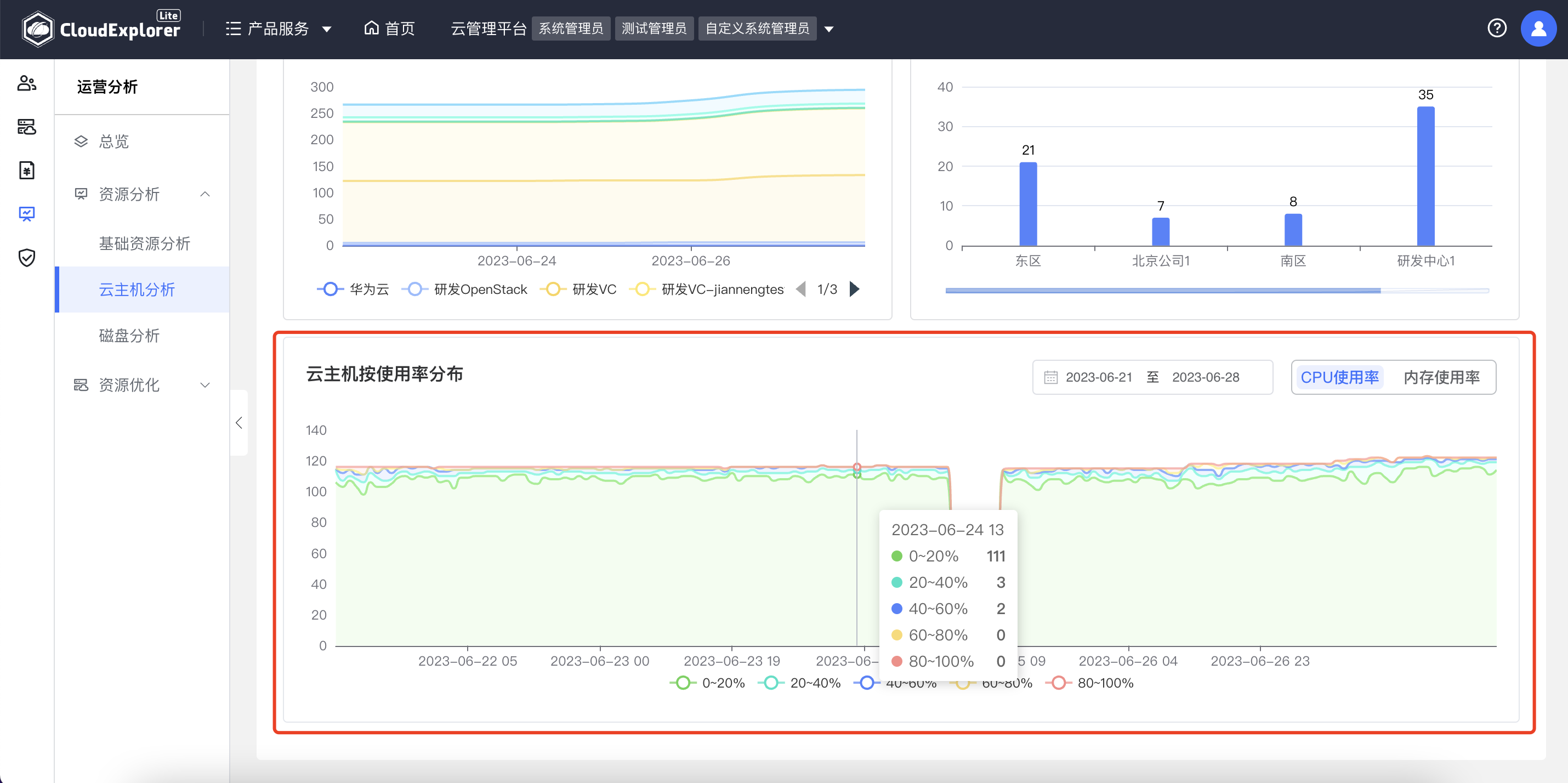
Task: Toggle the 80~100% legend series
Action: click(x=1089, y=683)
